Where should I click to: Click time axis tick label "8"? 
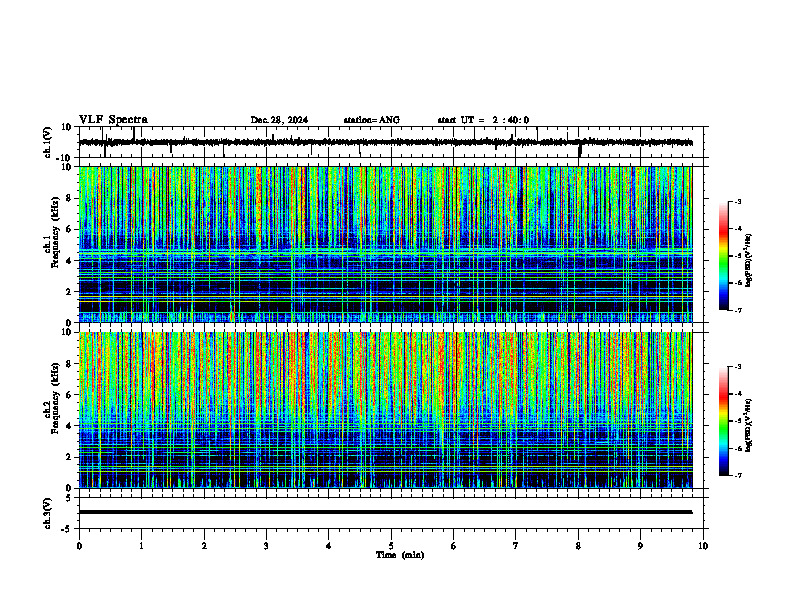[x=578, y=546]
